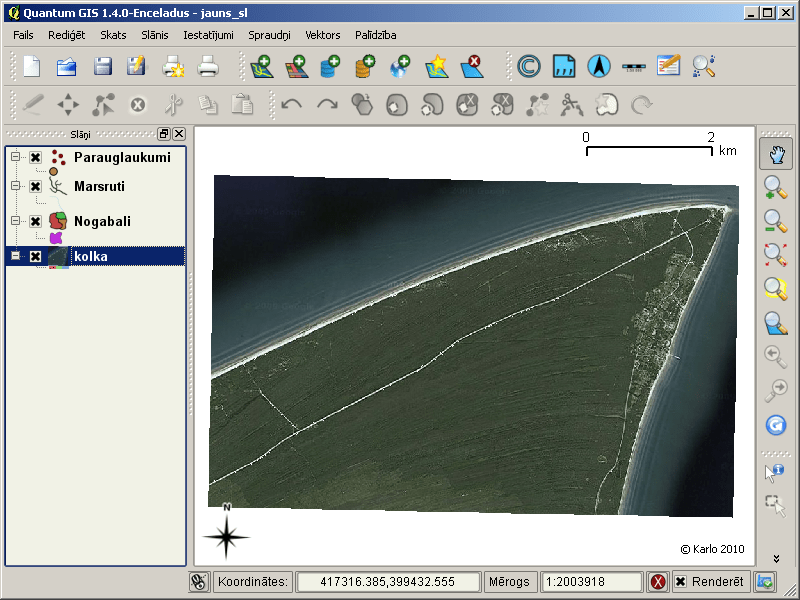Open the print composer with star icon

click(172, 67)
